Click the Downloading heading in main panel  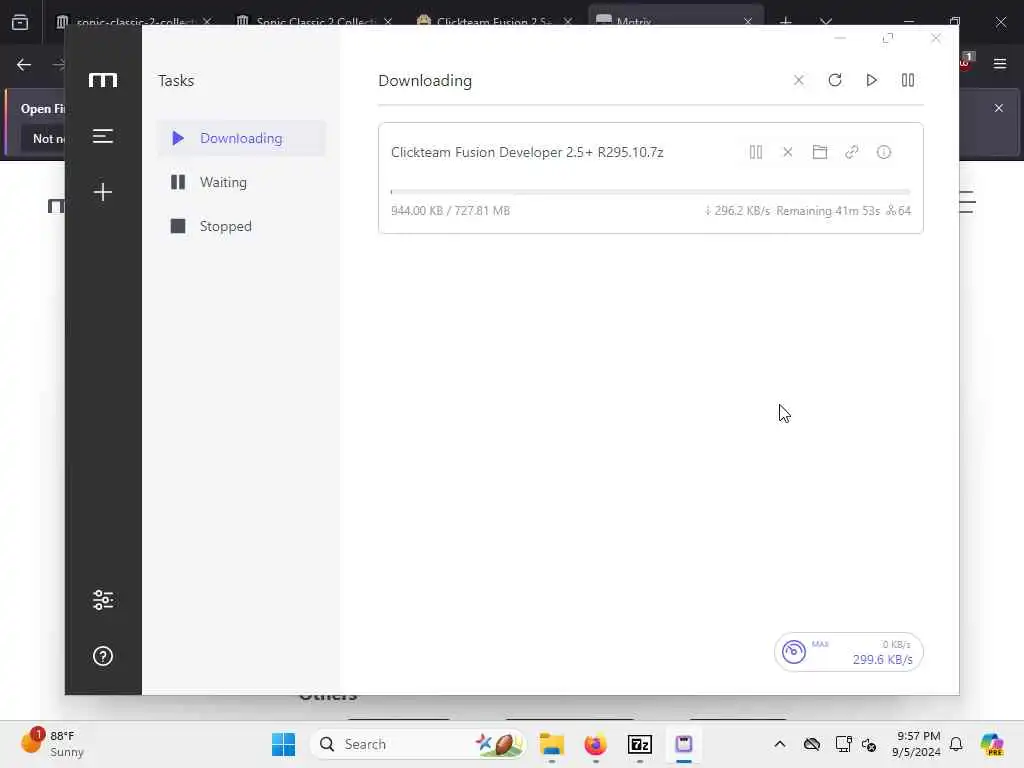(x=425, y=81)
